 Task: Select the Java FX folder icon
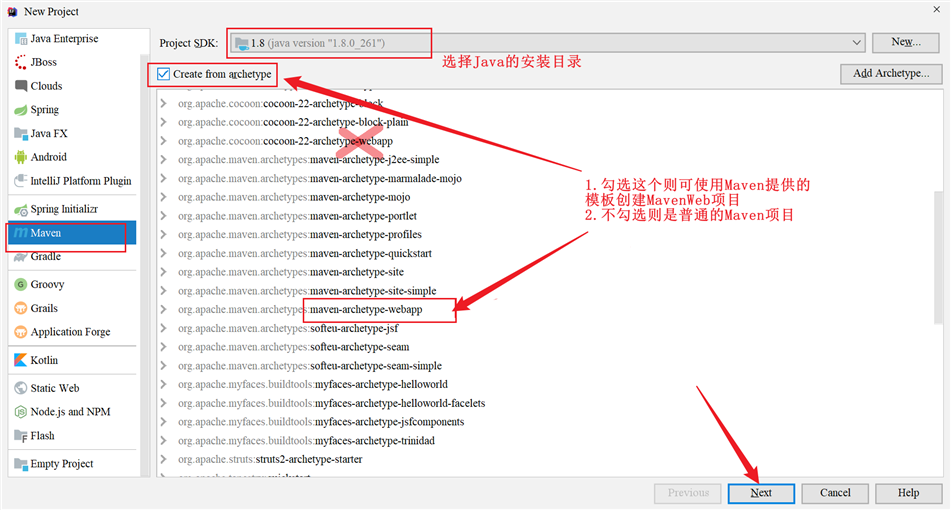(21, 133)
